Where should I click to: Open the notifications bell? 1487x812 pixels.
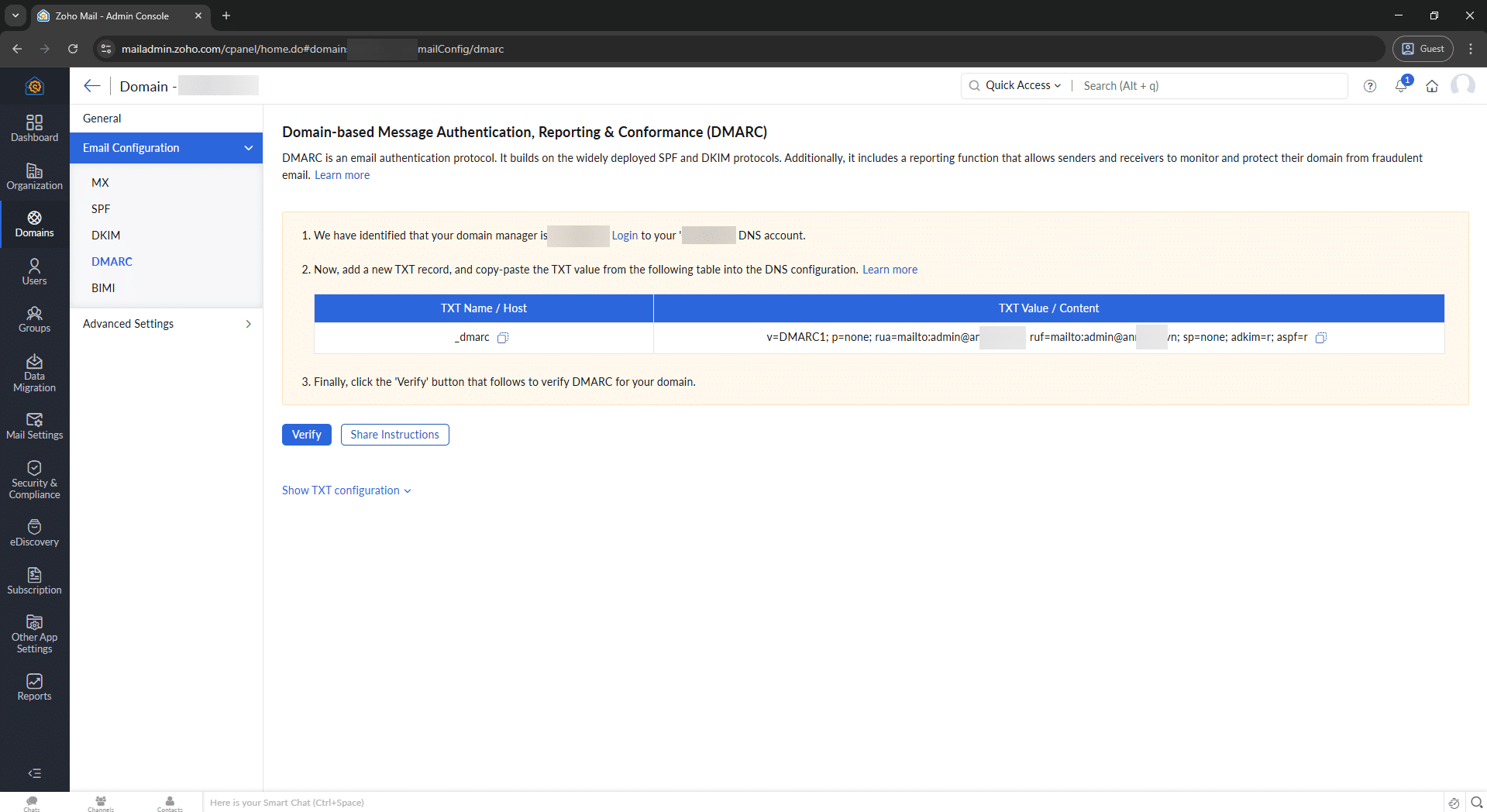coord(1401,86)
